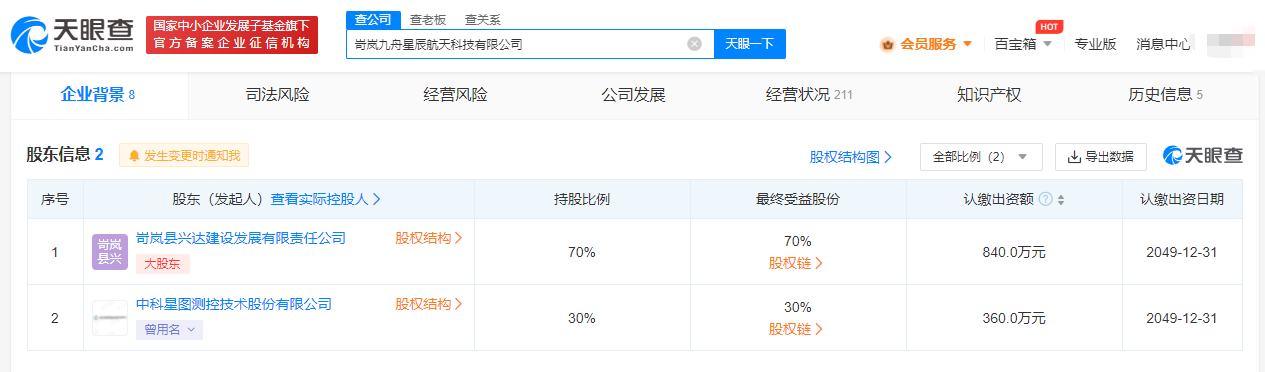Open 股权结构图 link
1265x372 pixels.
point(851,157)
